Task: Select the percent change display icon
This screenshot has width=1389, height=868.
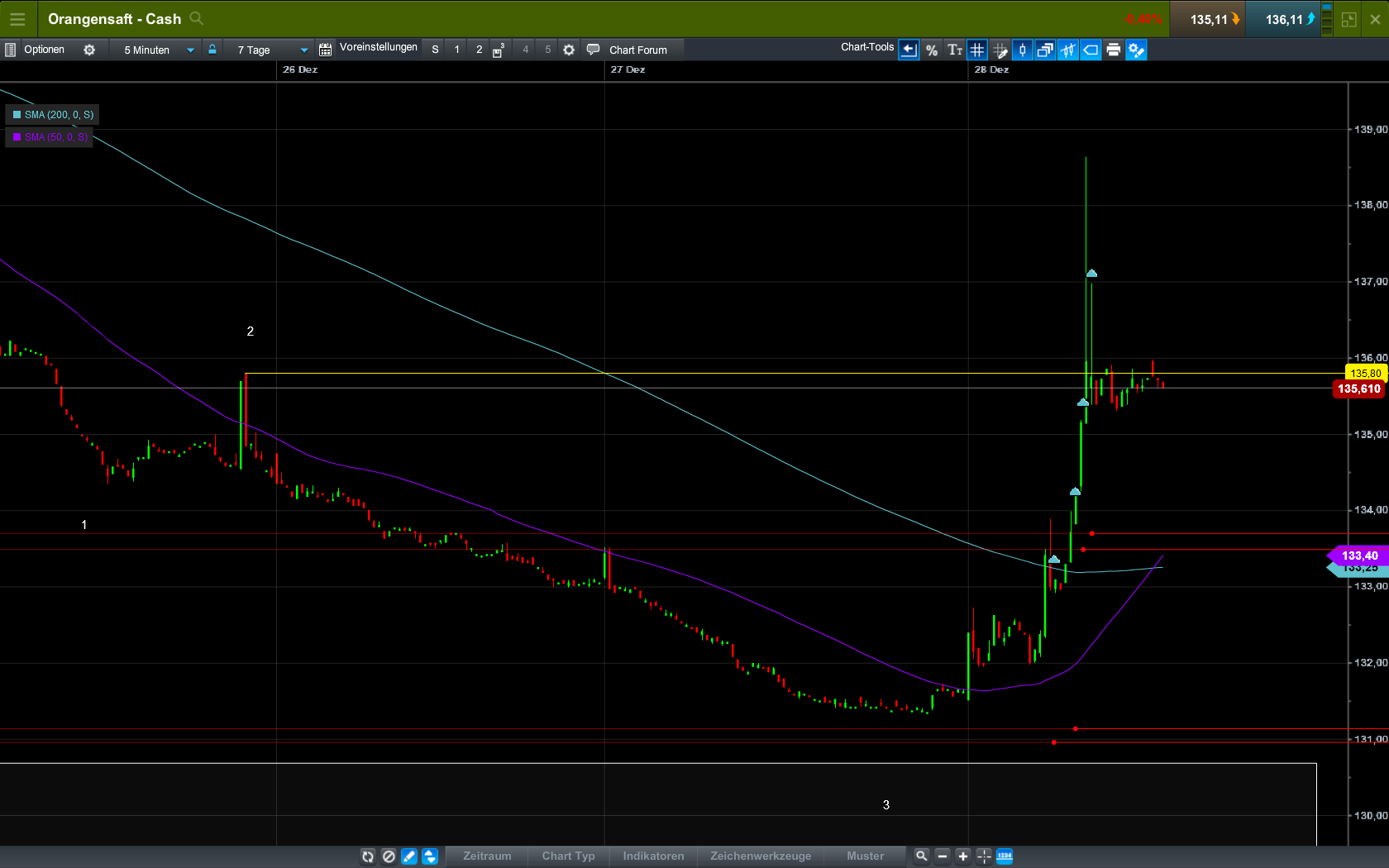Action: point(932,50)
